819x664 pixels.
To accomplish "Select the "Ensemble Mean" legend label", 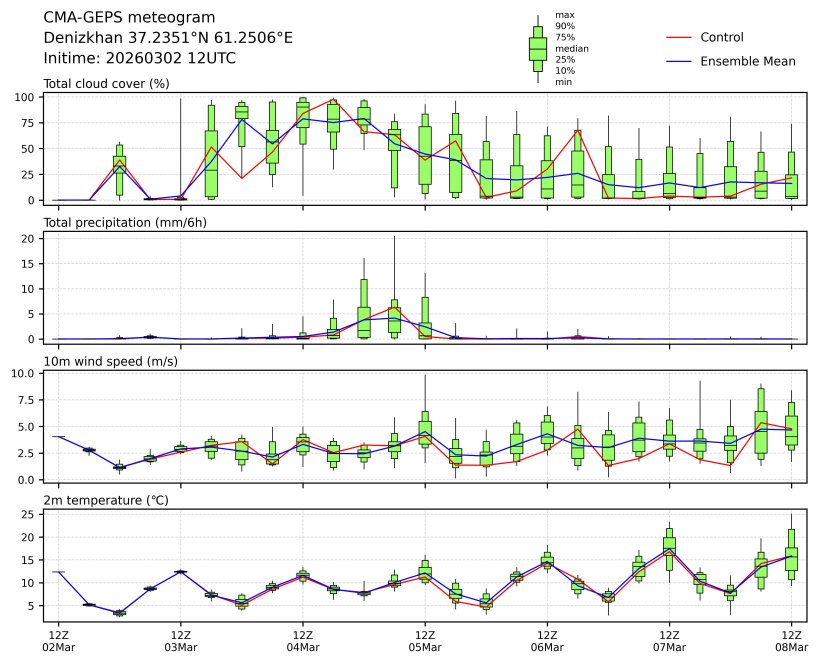I will 748,61.
